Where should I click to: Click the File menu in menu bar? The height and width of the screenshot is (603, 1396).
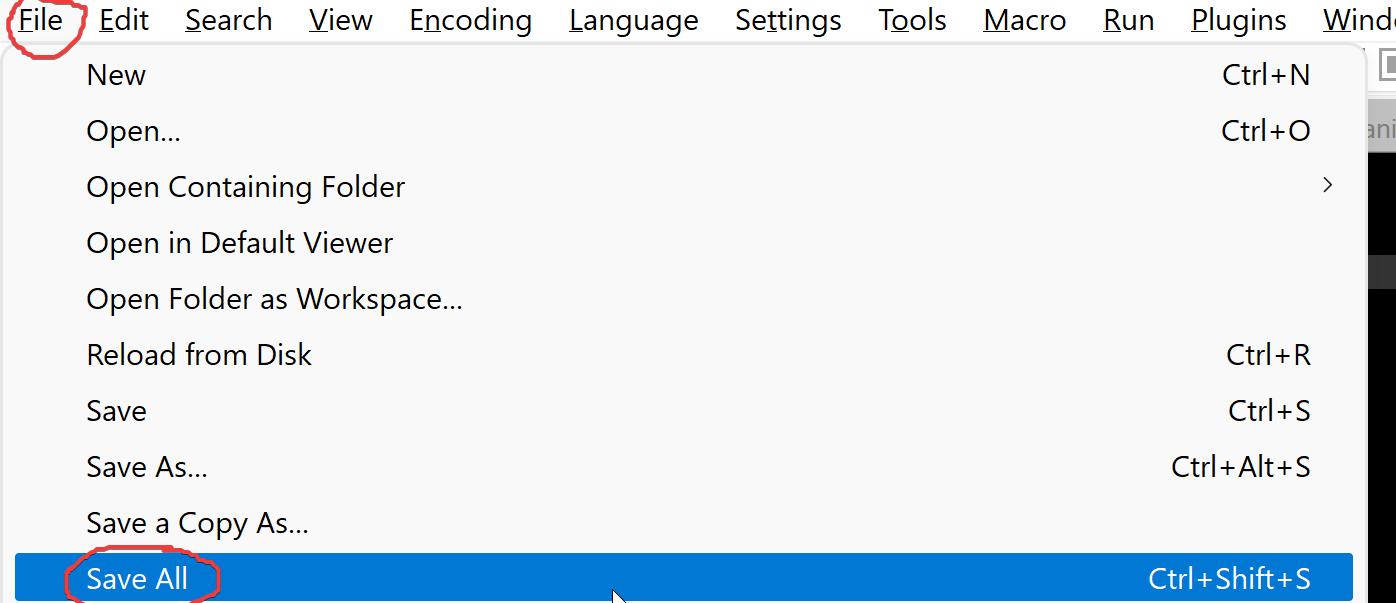(x=41, y=20)
